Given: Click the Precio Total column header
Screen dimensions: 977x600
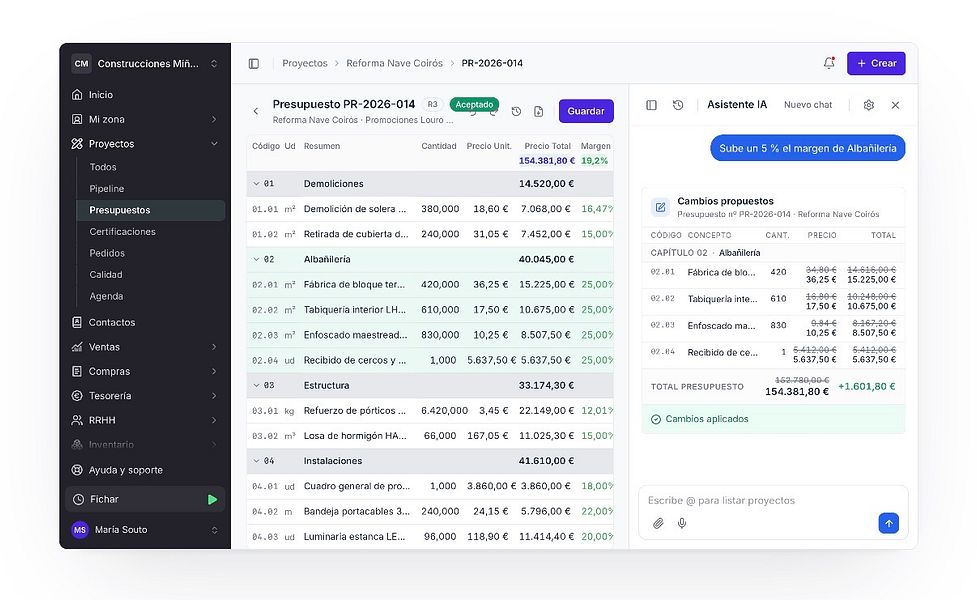Looking at the screenshot, I should point(548,146).
